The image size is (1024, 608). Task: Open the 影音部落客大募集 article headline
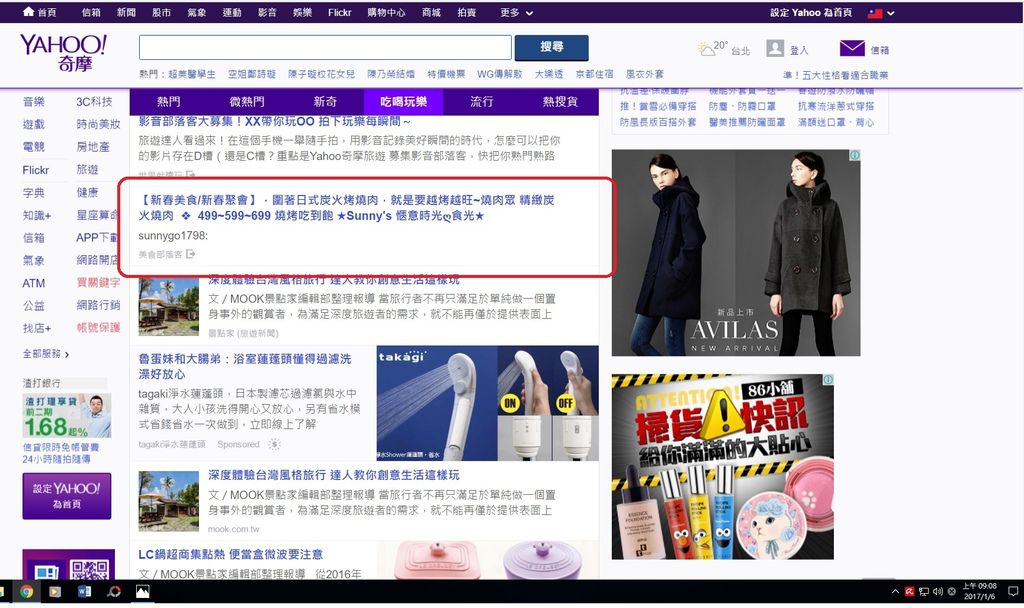(274, 121)
